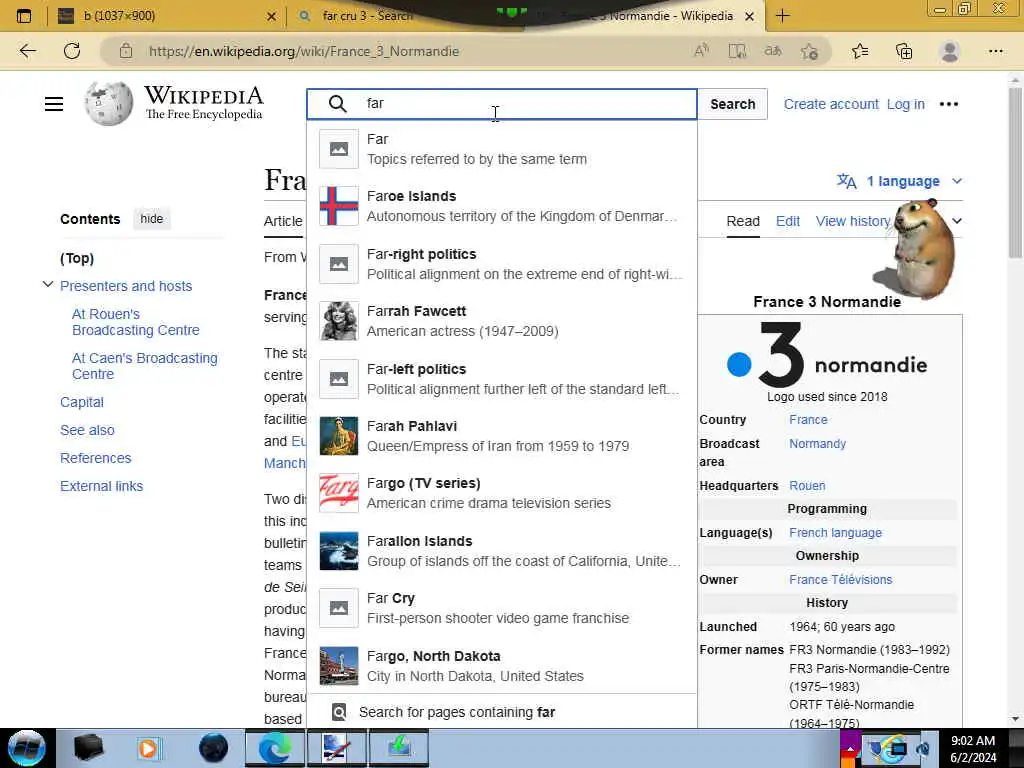
Task: Open Collections icon in browser toolbar
Action: [904, 51]
